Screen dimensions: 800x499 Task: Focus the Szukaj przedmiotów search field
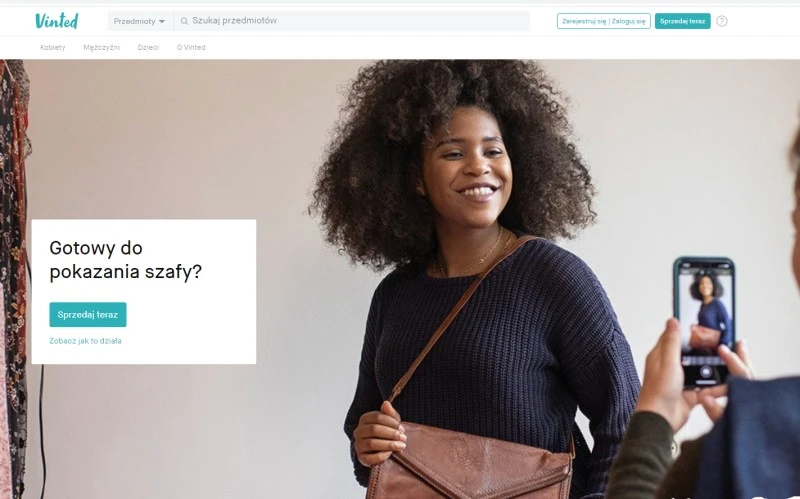pyautogui.click(x=352, y=21)
